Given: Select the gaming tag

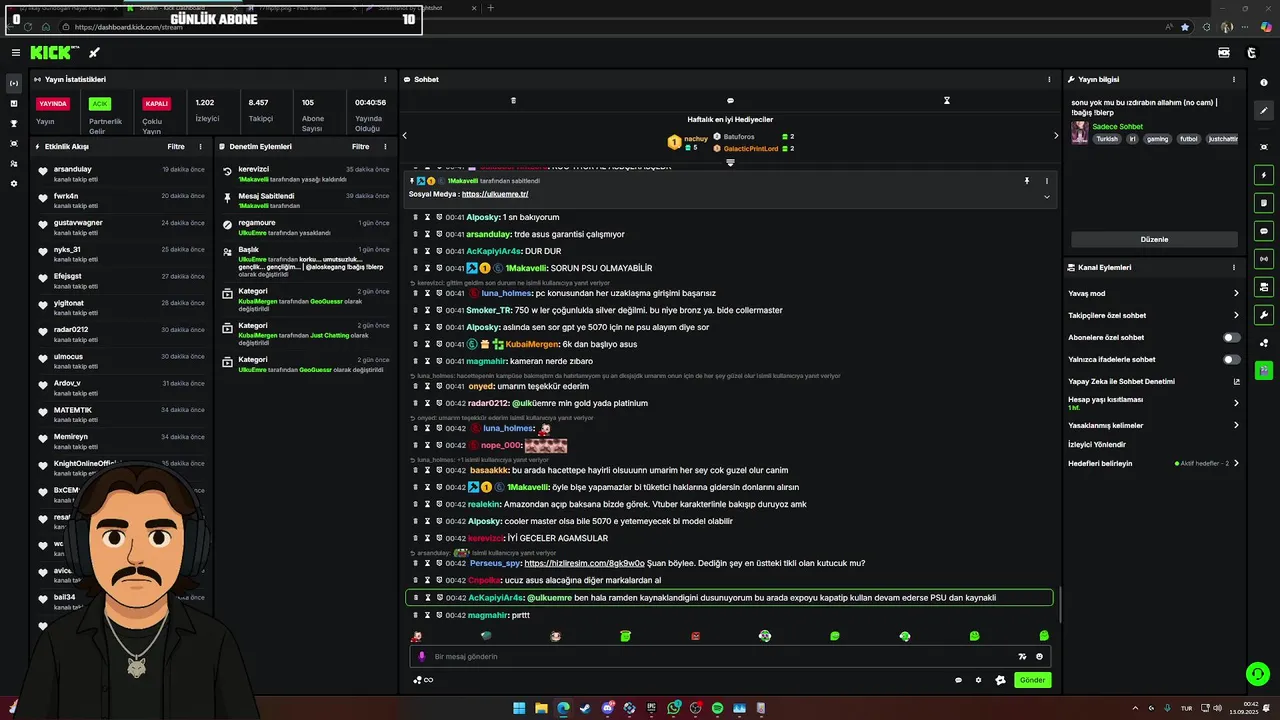Looking at the screenshot, I should point(1157,139).
